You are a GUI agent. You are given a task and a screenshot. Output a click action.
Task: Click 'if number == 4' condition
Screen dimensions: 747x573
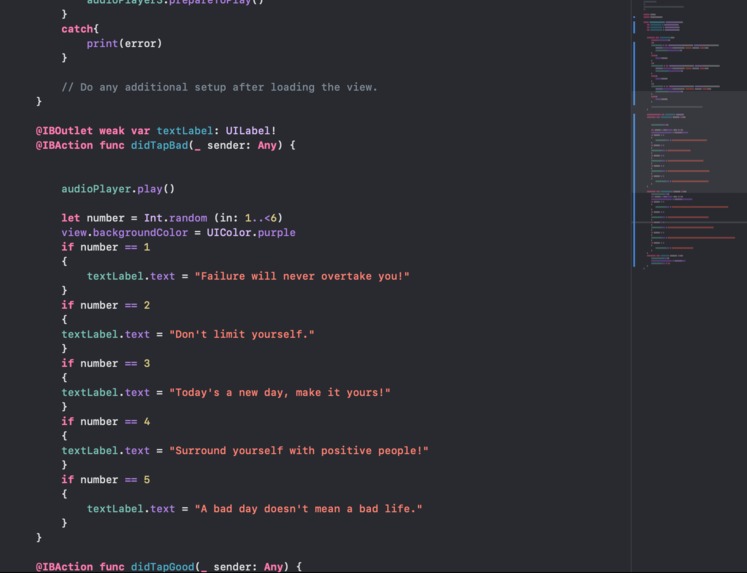click(x=105, y=422)
